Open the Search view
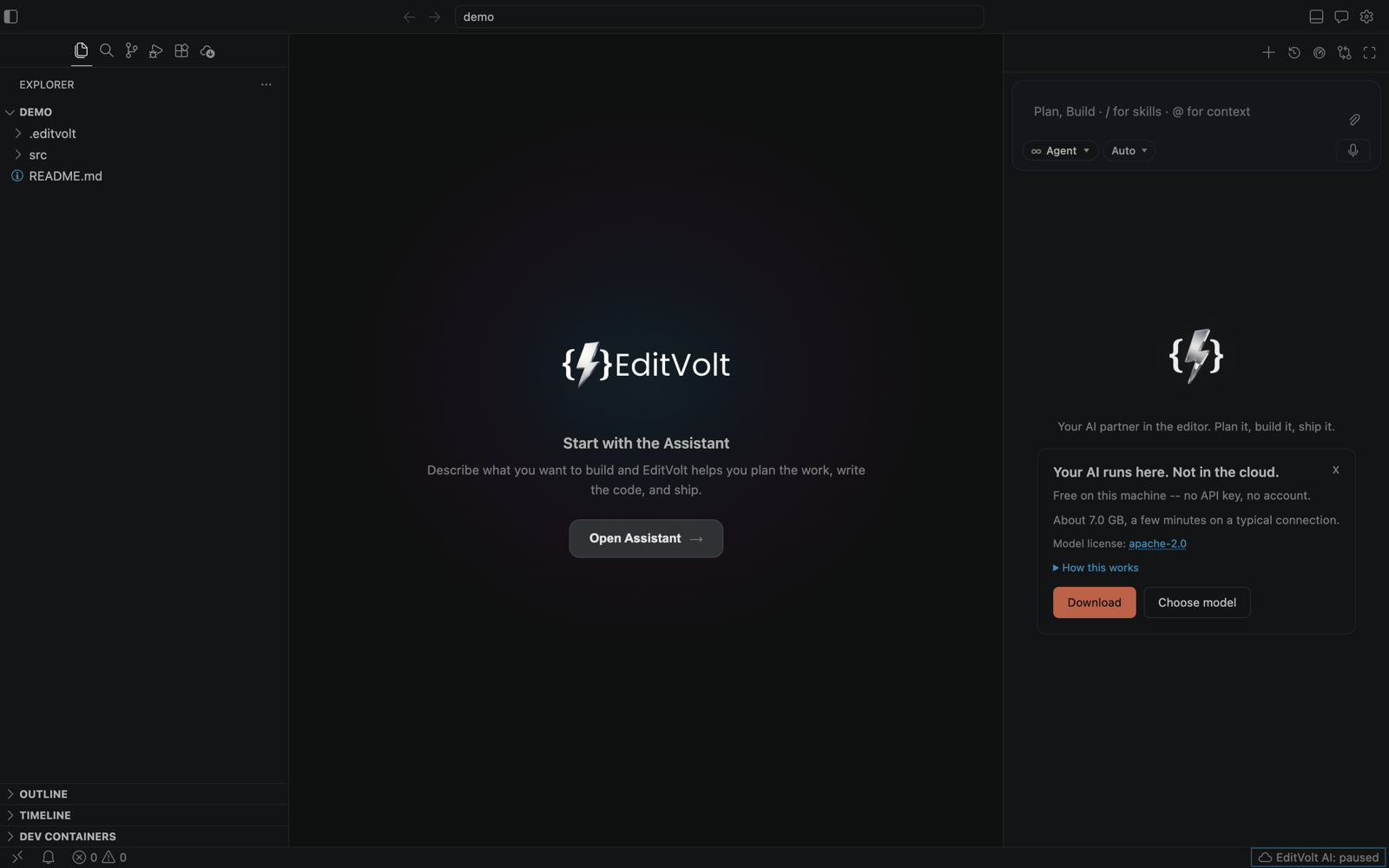This screenshot has width=1389, height=868. [x=107, y=50]
